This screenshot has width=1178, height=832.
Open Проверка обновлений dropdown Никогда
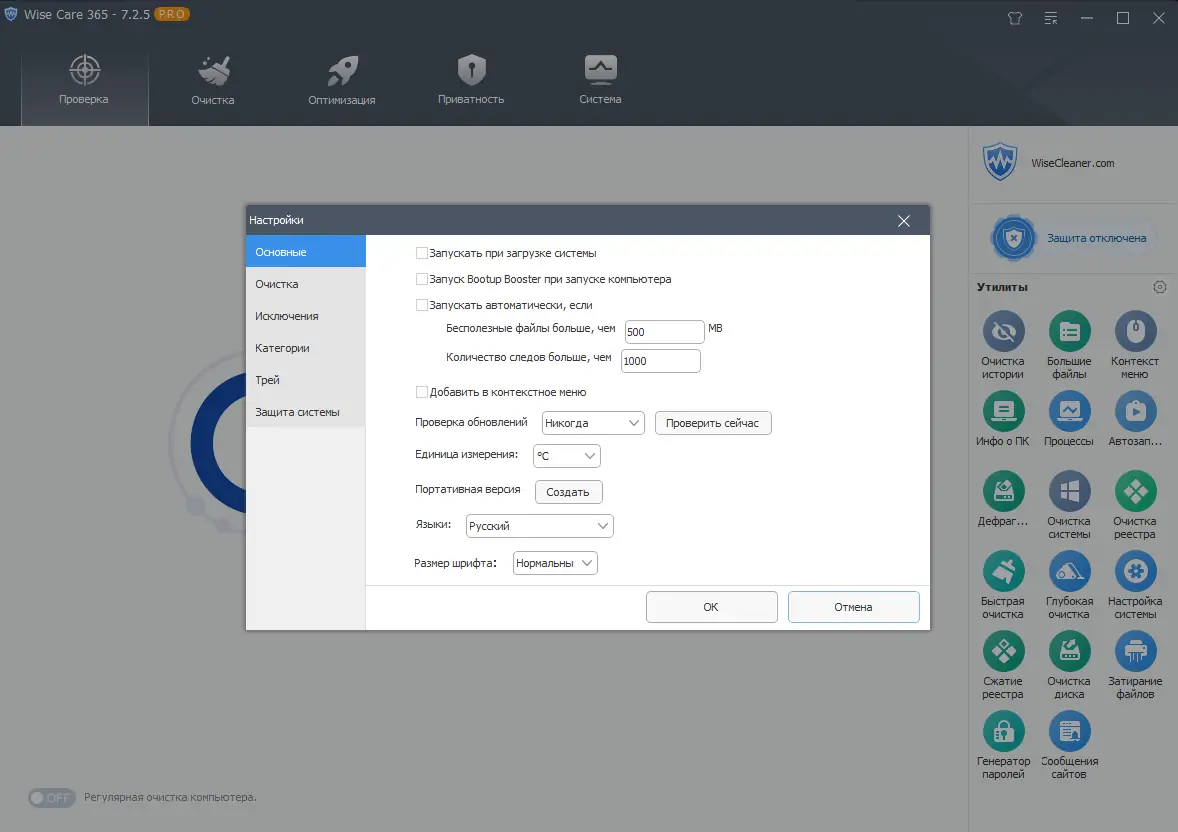coord(593,423)
